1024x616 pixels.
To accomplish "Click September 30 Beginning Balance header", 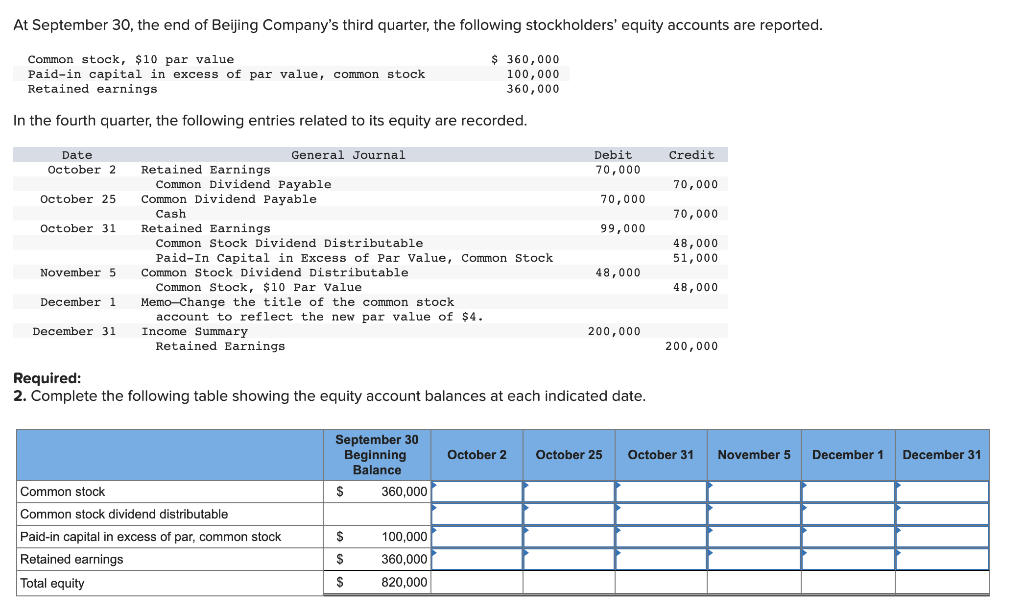I will pyautogui.click(x=377, y=455).
